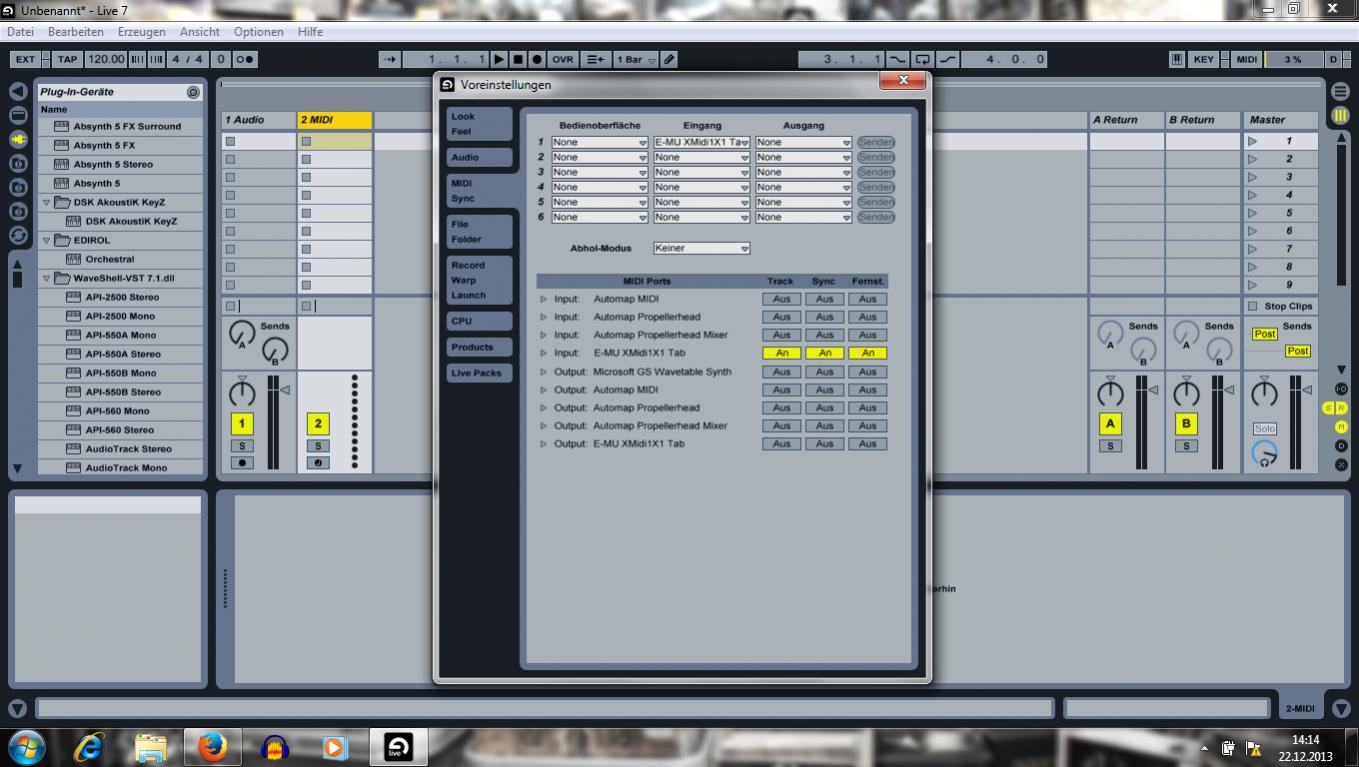Toggle Sync for Input E-MU XMidi1X1 Tab
Viewport: 1359px width, 767px height.
[x=824, y=353]
